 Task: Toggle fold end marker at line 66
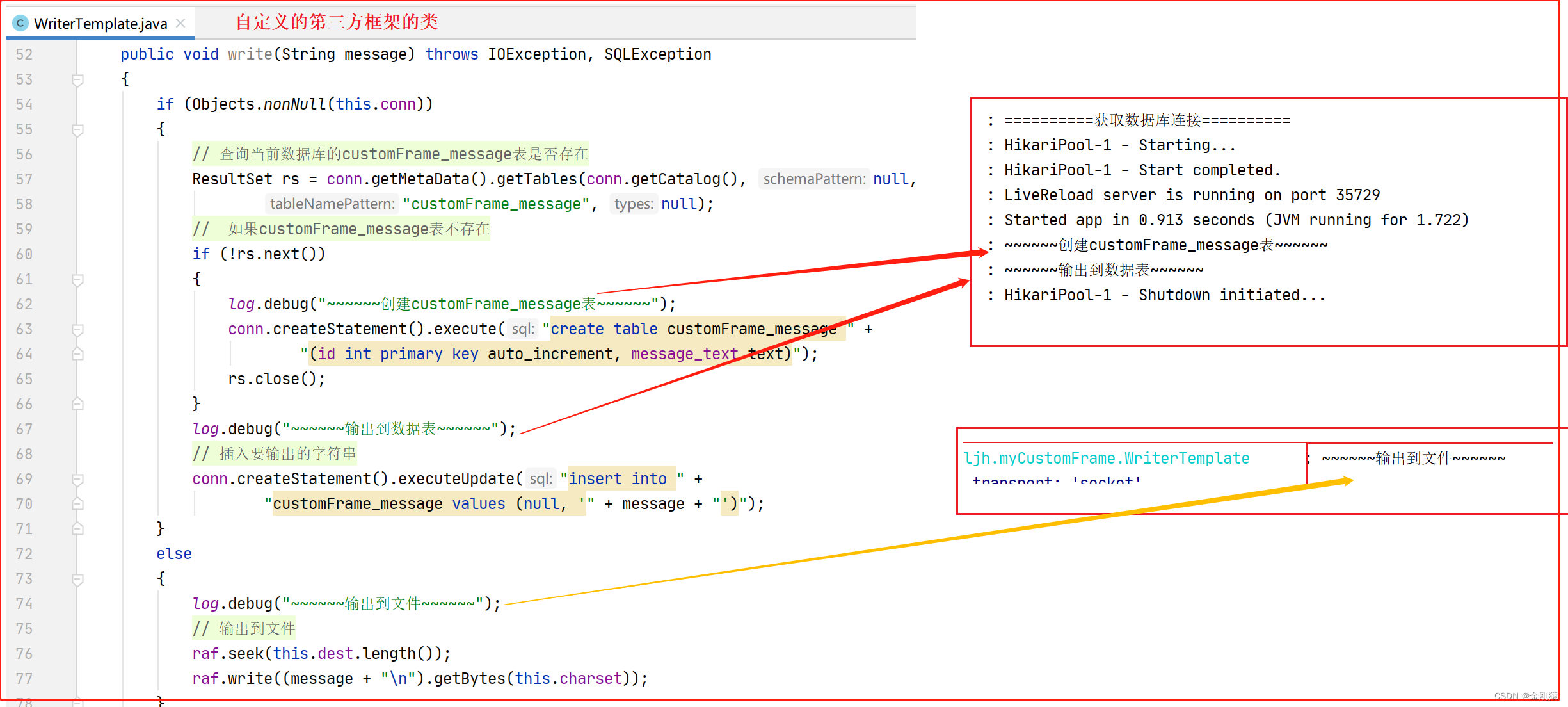pos(77,404)
